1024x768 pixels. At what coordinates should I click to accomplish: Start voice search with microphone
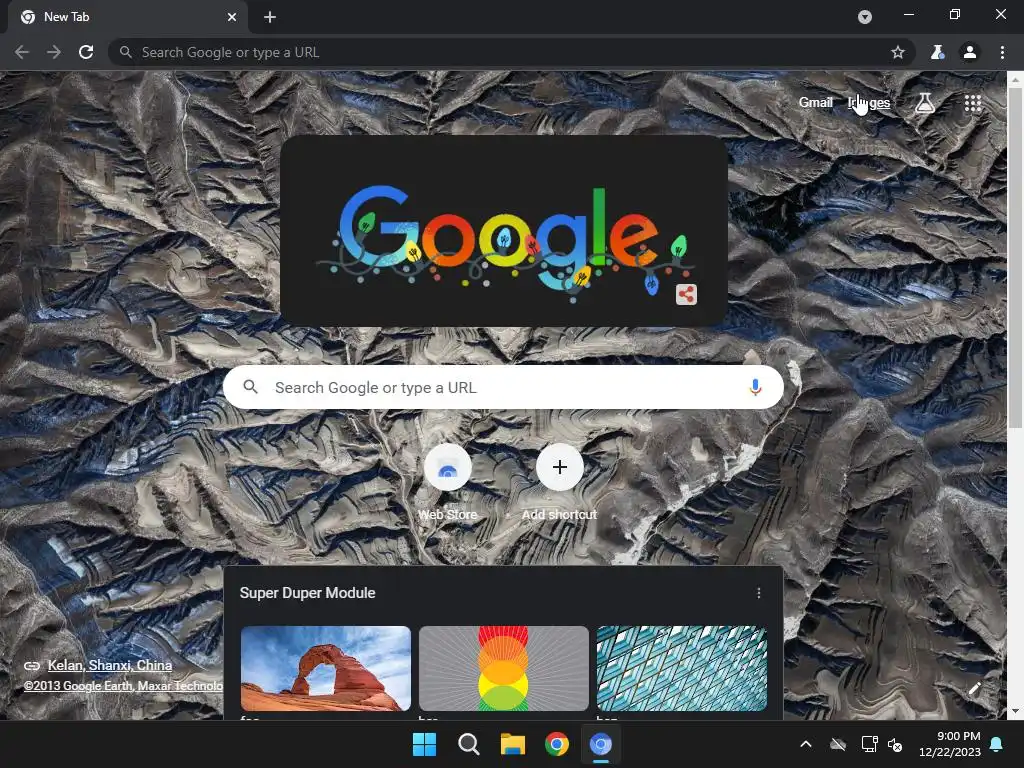[x=755, y=387]
